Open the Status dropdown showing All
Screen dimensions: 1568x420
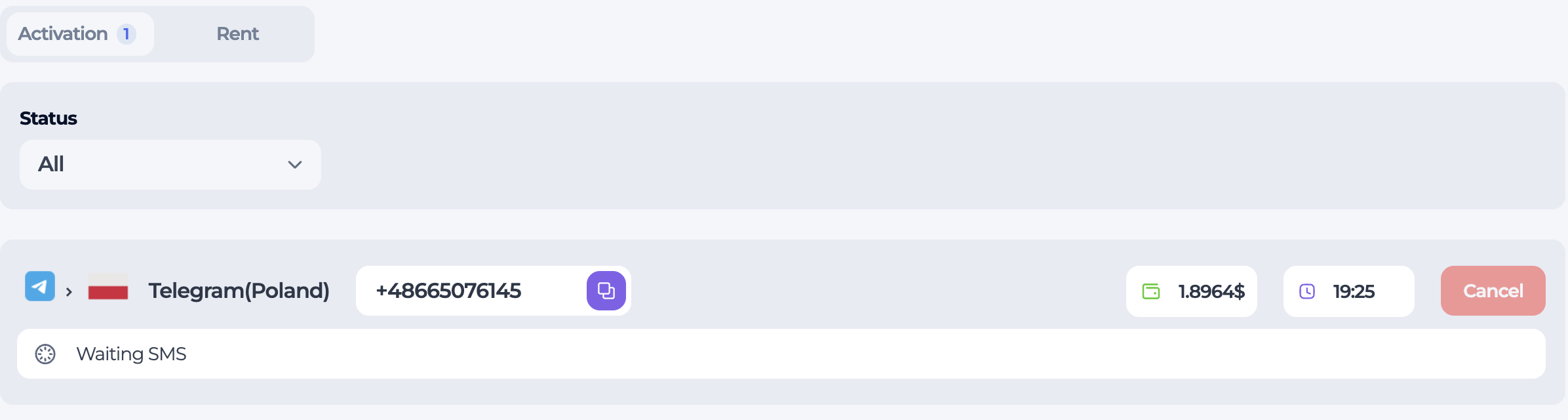pos(170,165)
